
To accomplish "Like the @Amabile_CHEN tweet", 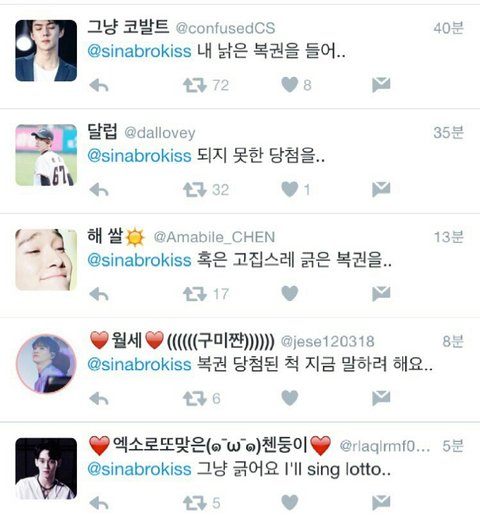I will pos(290,293).
